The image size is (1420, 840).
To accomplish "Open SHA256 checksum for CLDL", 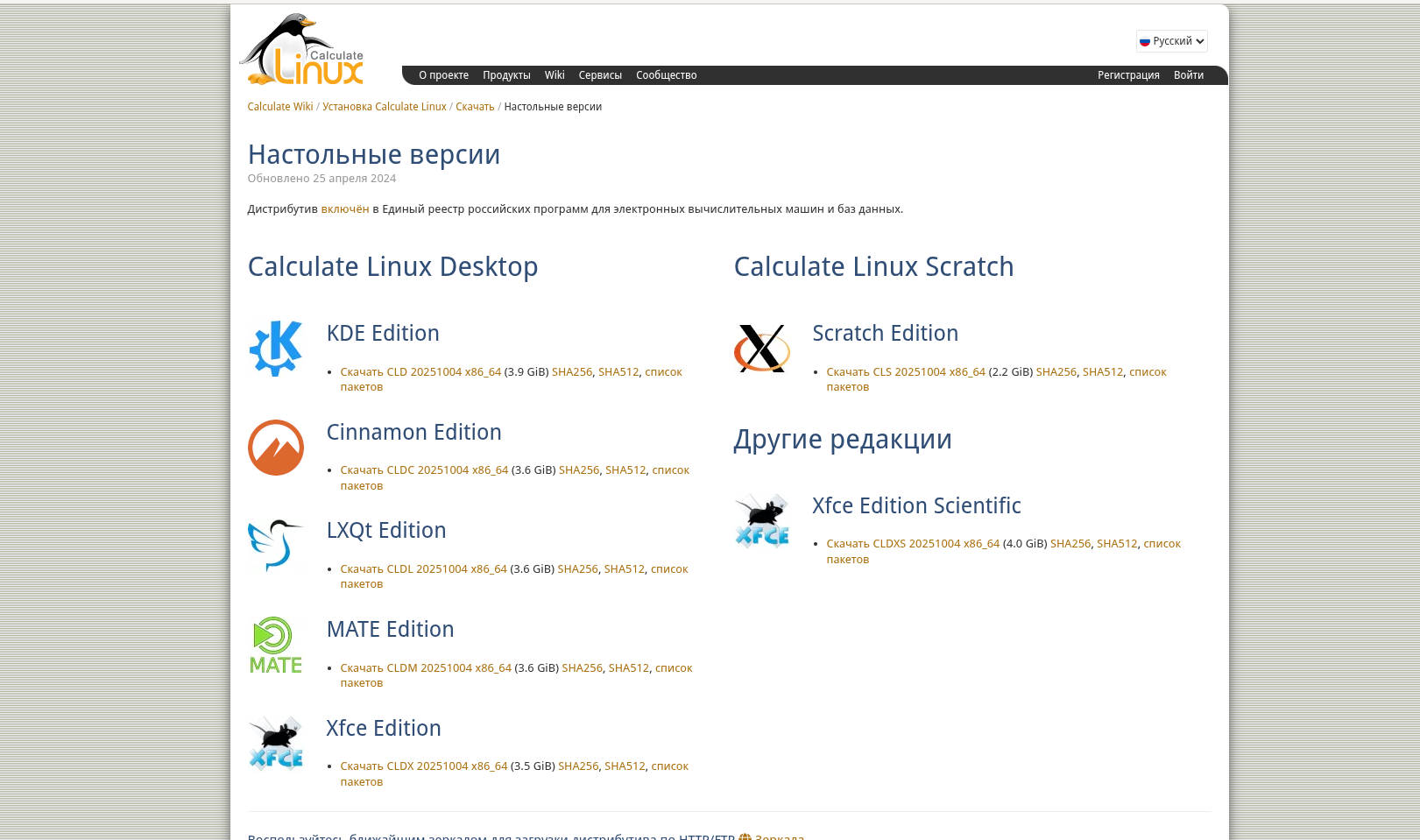I will click(578, 569).
